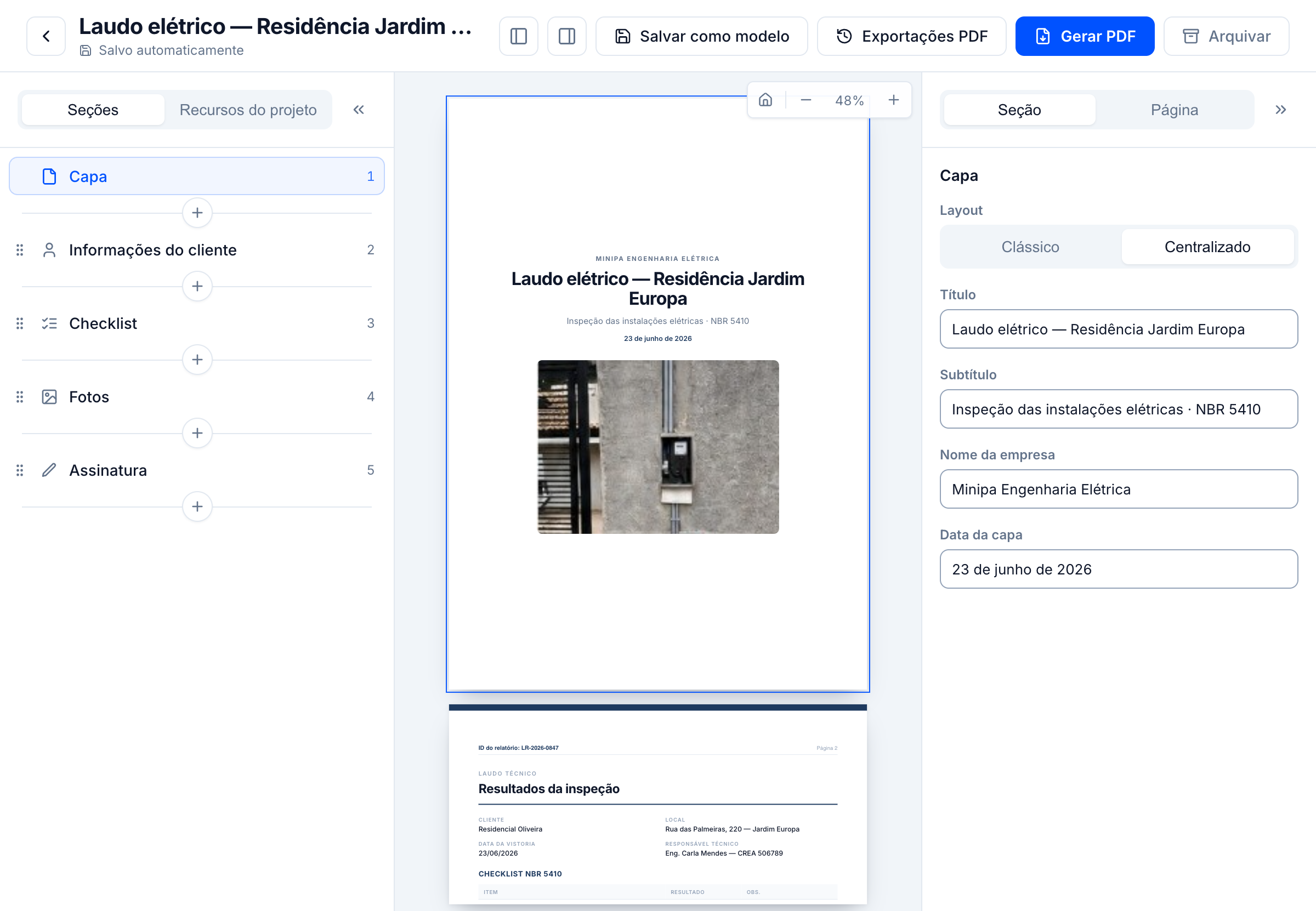
Task: Switch to Recursos do projeto tab
Action: point(248,110)
